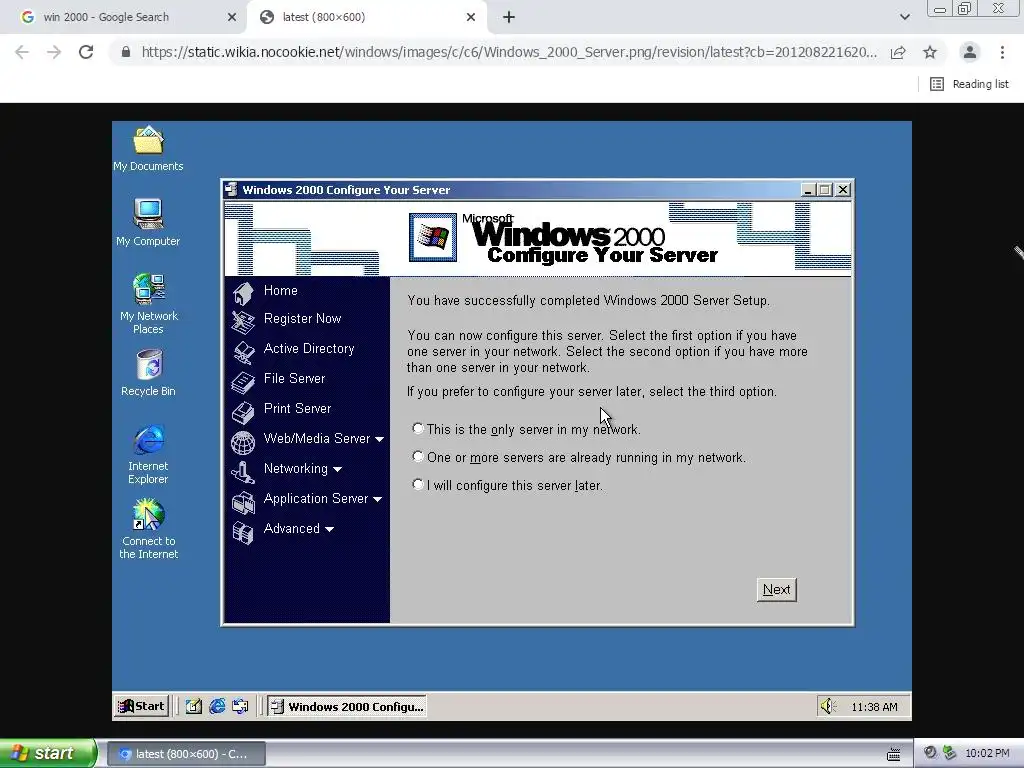Click the Print Server printer icon
Viewport: 1024px width, 768px height.
pyautogui.click(x=243, y=412)
